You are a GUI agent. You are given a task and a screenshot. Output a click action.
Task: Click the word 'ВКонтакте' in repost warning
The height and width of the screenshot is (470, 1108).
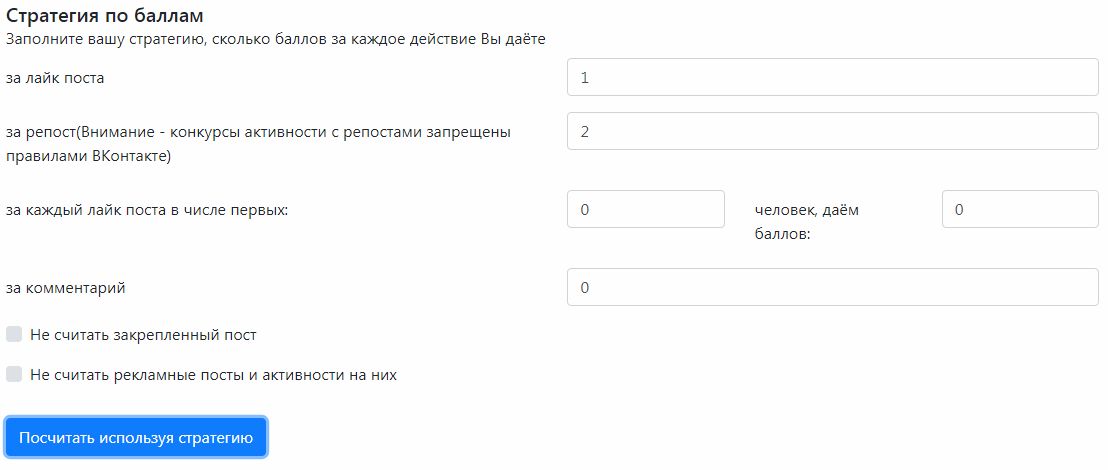[x=135, y=156]
